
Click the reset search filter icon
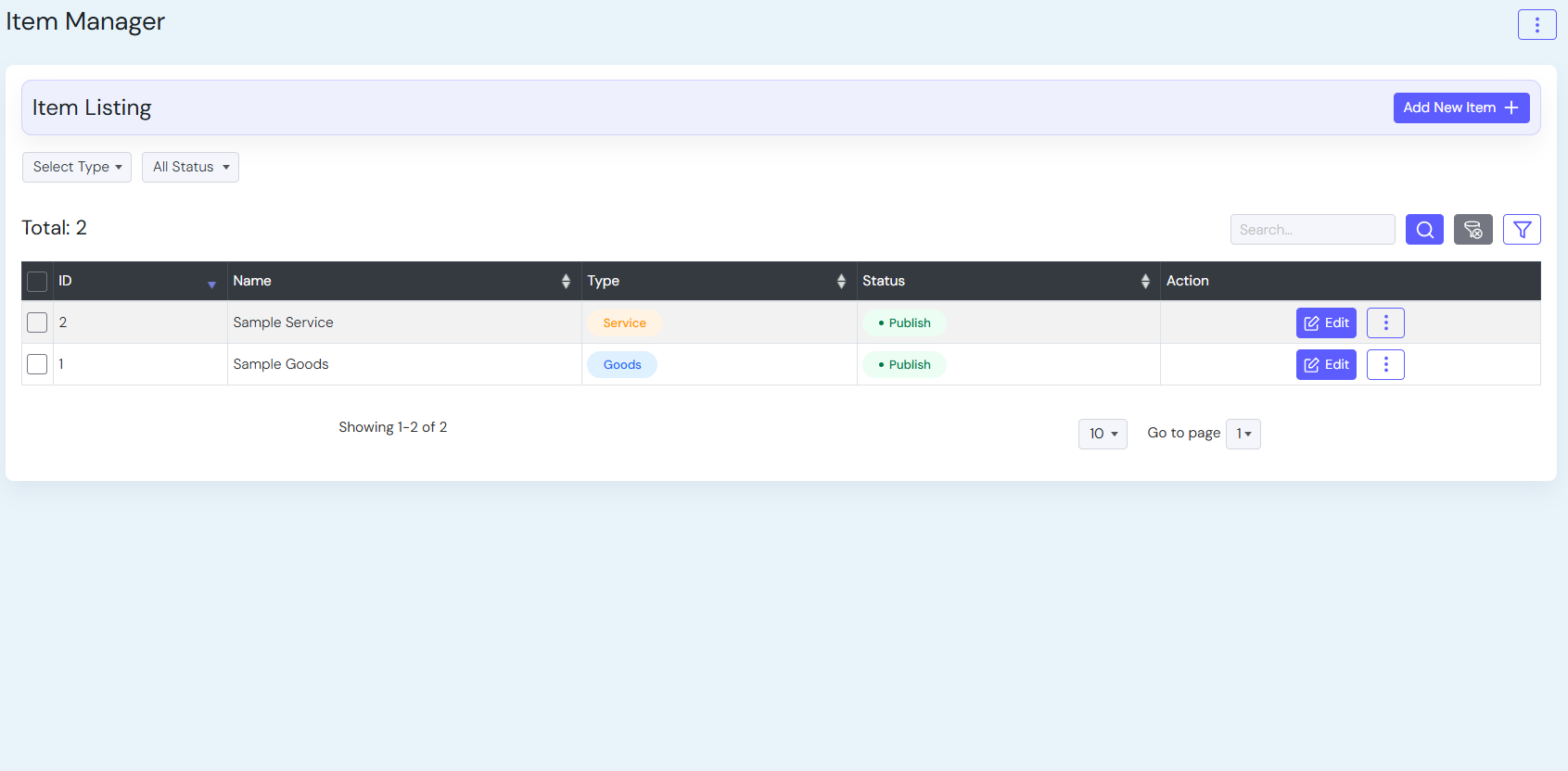[1472, 230]
